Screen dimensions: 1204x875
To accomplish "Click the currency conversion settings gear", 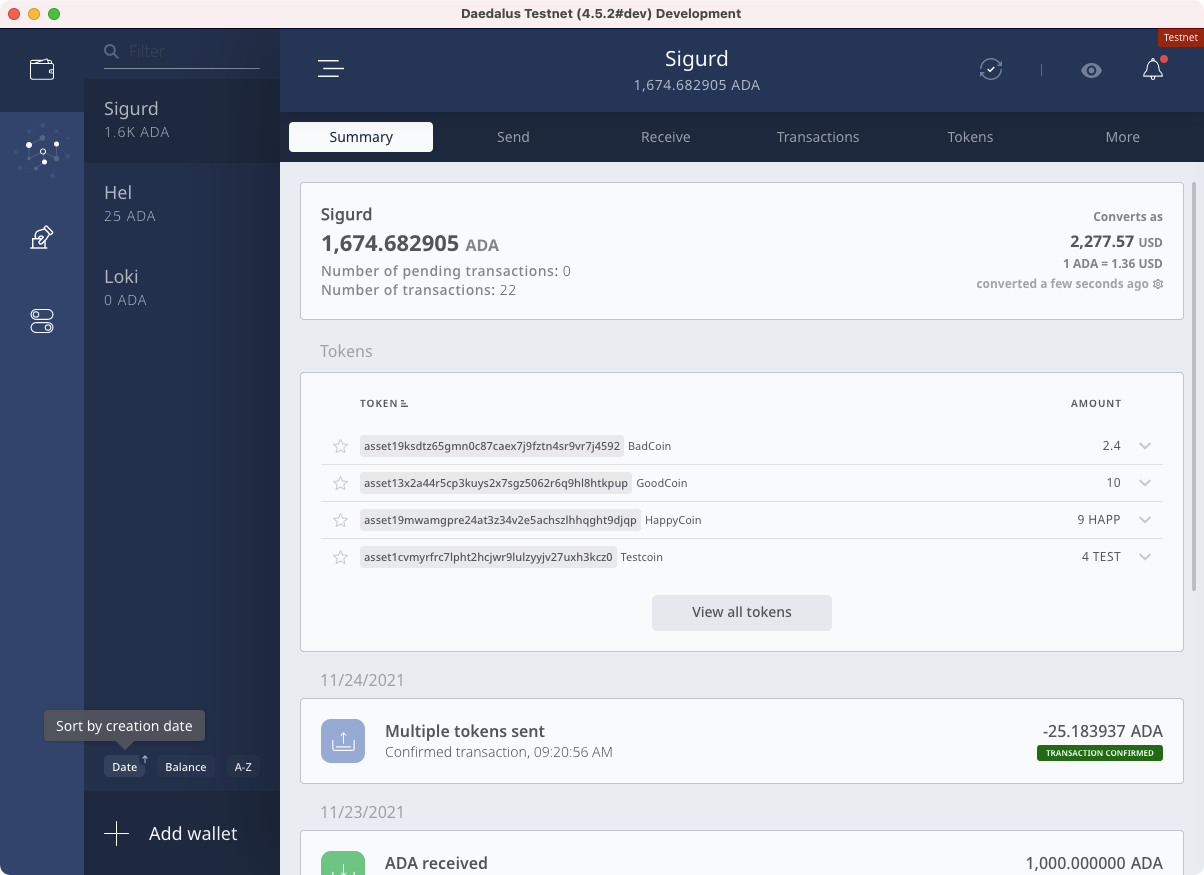I will [1158, 284].
